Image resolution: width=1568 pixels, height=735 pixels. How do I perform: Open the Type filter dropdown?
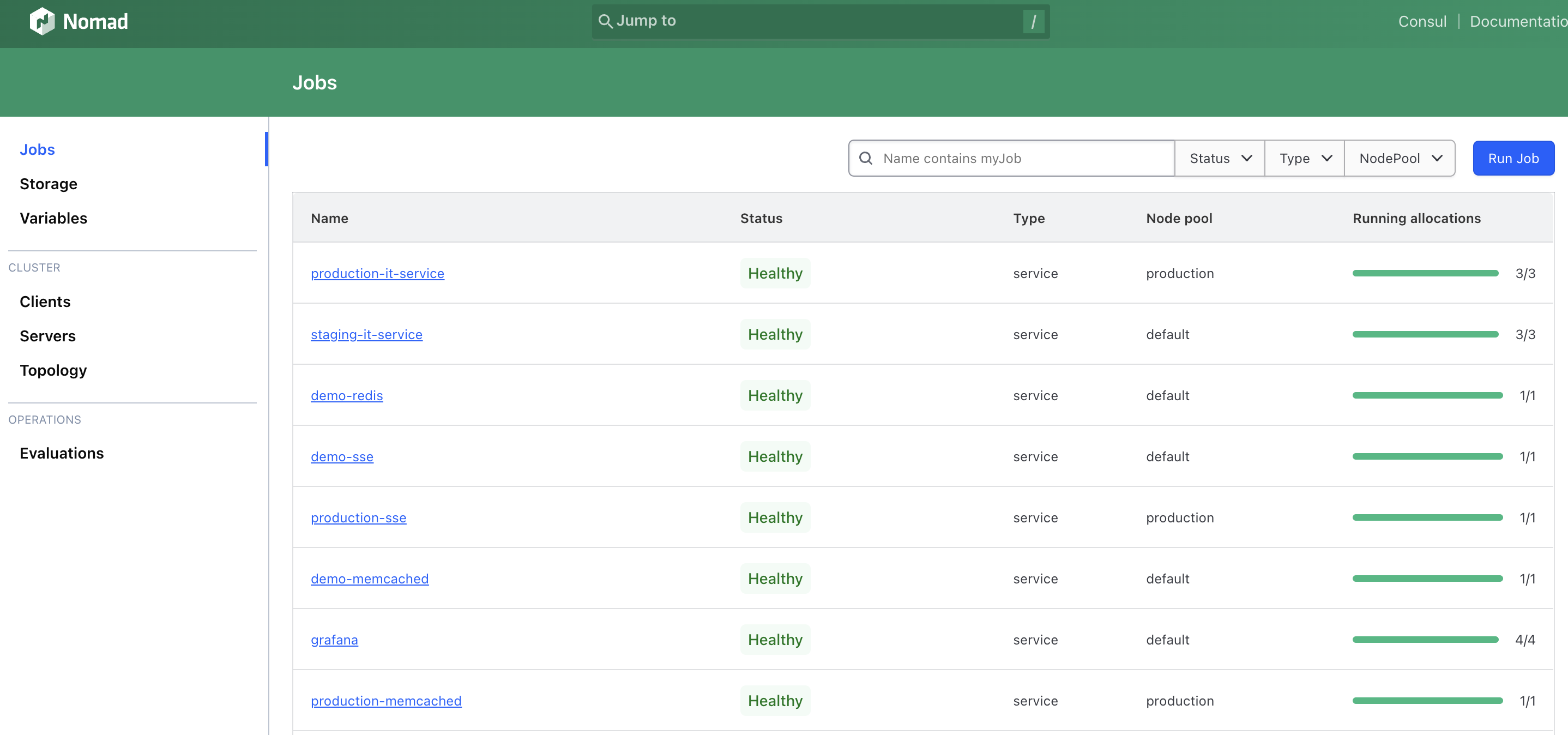1305,158
